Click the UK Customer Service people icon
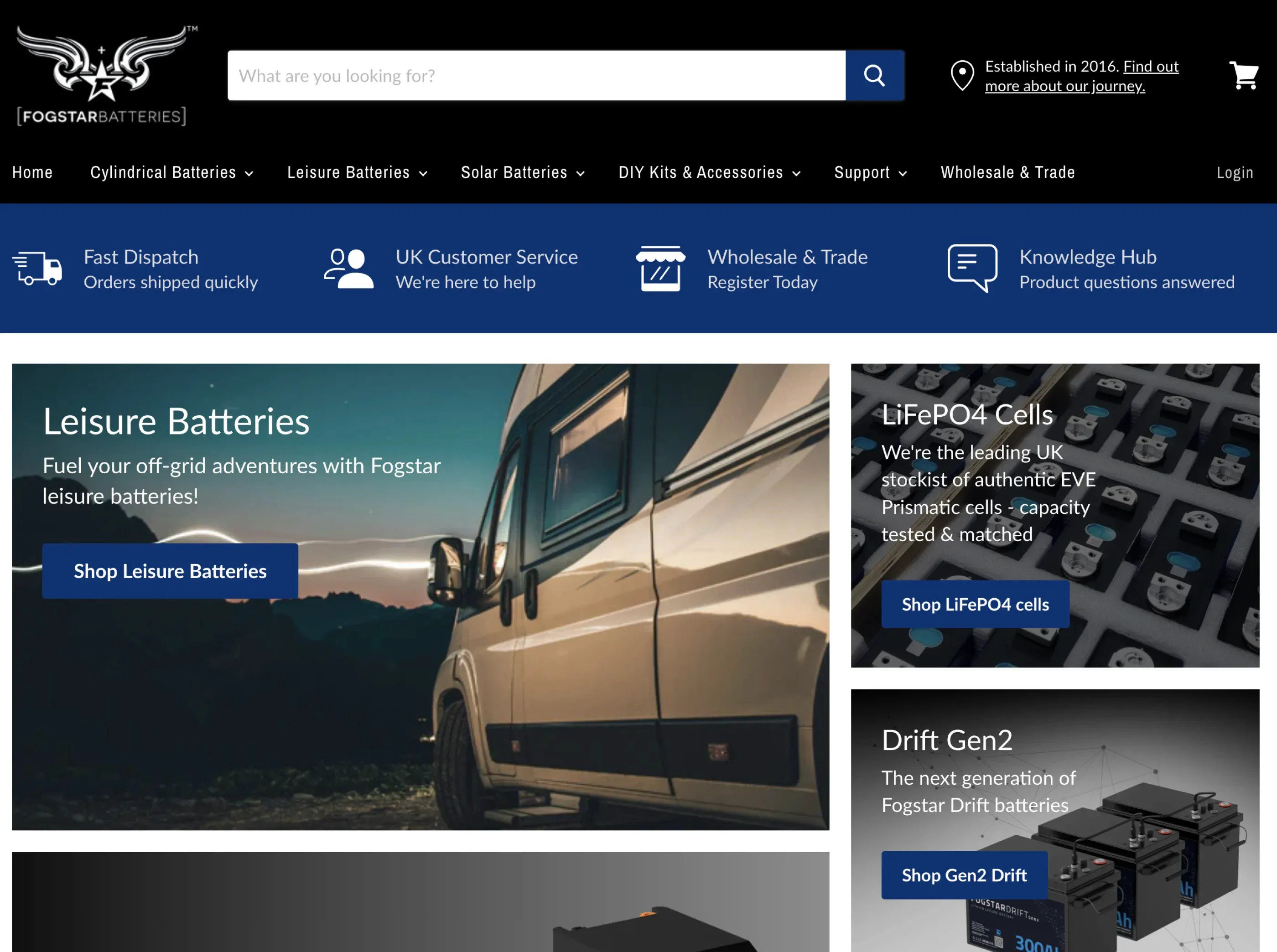Image resolution: width=1277 pixels, height=952 pixels. 348,269
